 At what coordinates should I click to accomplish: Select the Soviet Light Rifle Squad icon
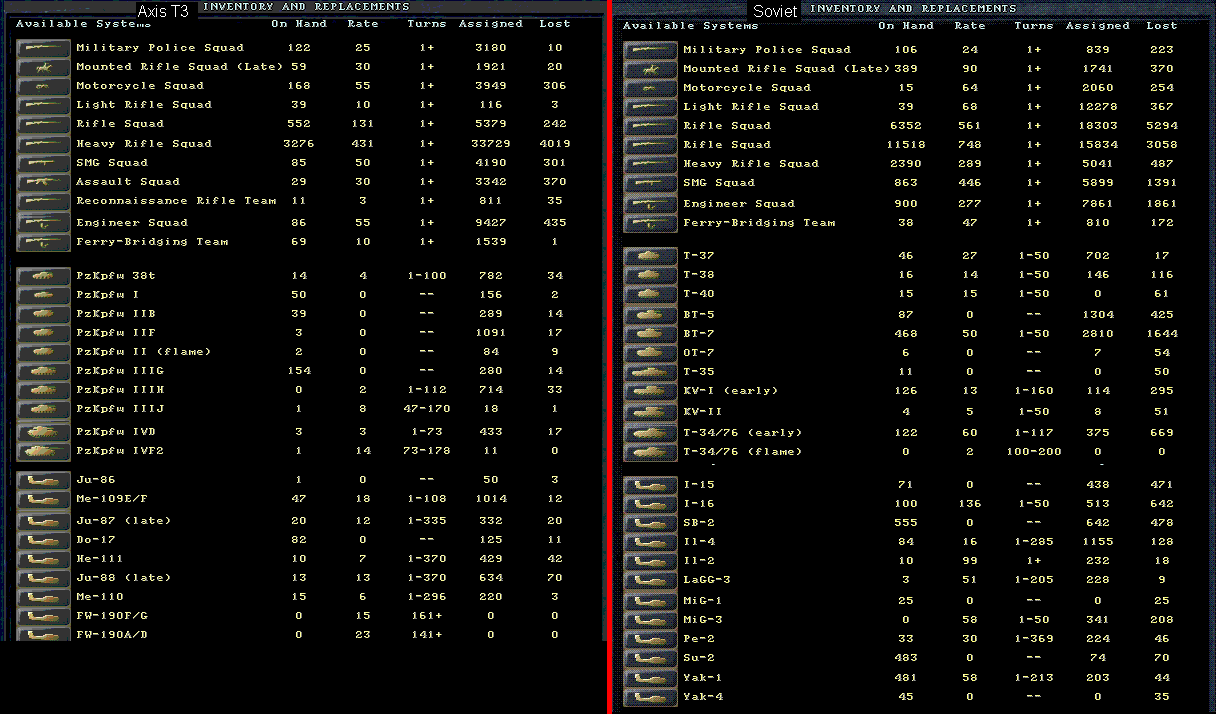tap(651, 107)
